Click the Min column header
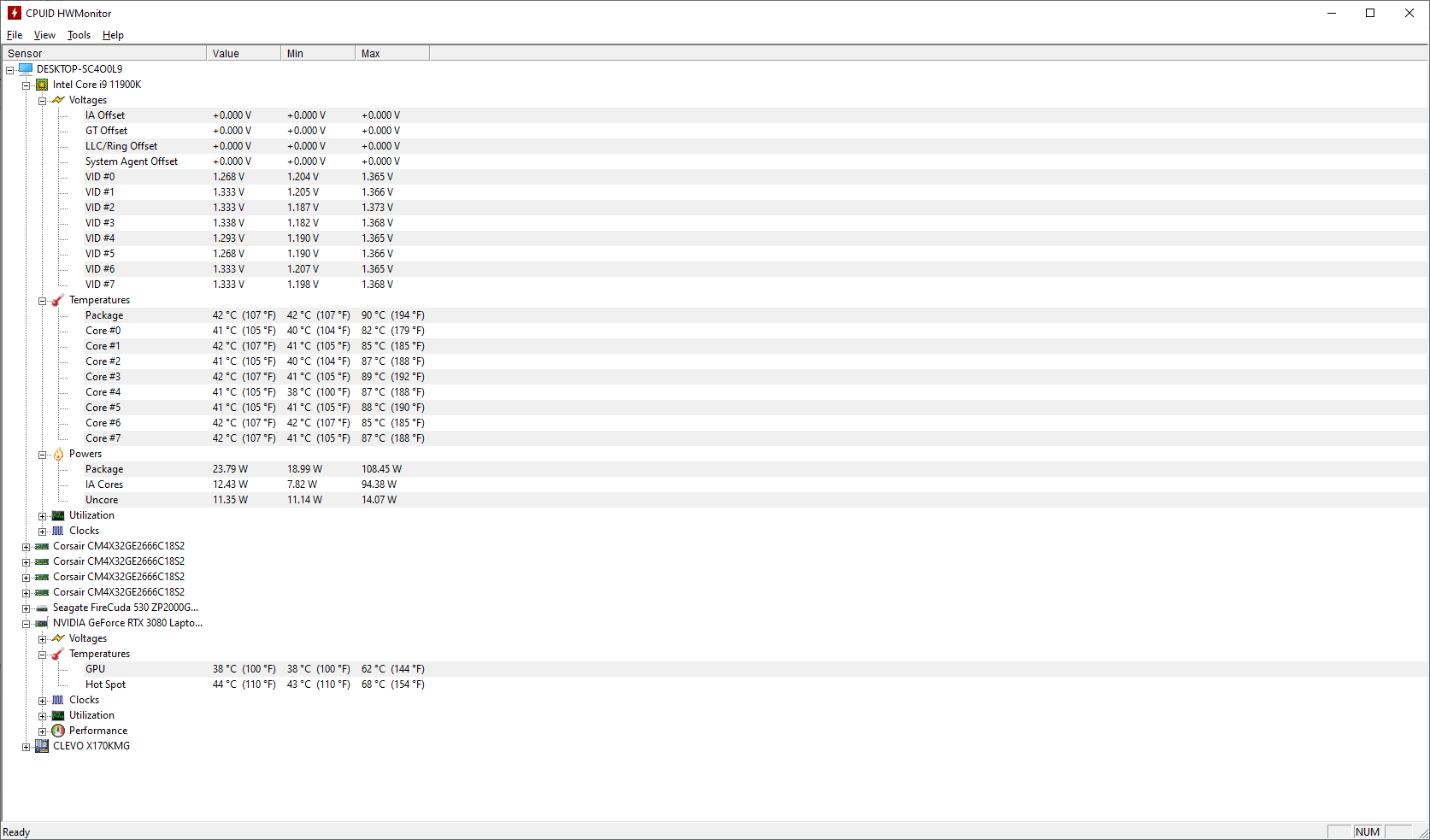 pos(318,53)
